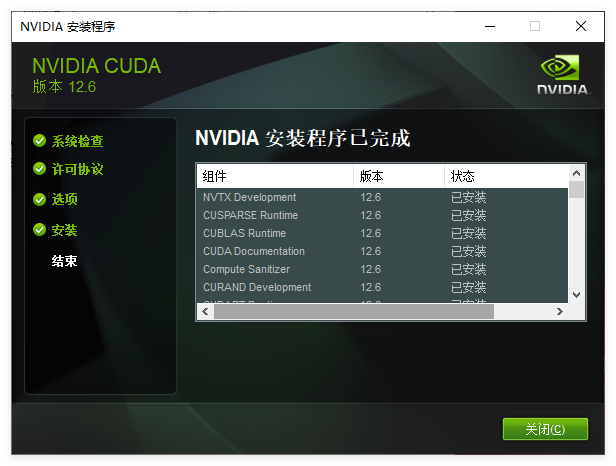Click the 关闭(C) button
The width and height of the screenshot is (616, 466).
[545, 429]
